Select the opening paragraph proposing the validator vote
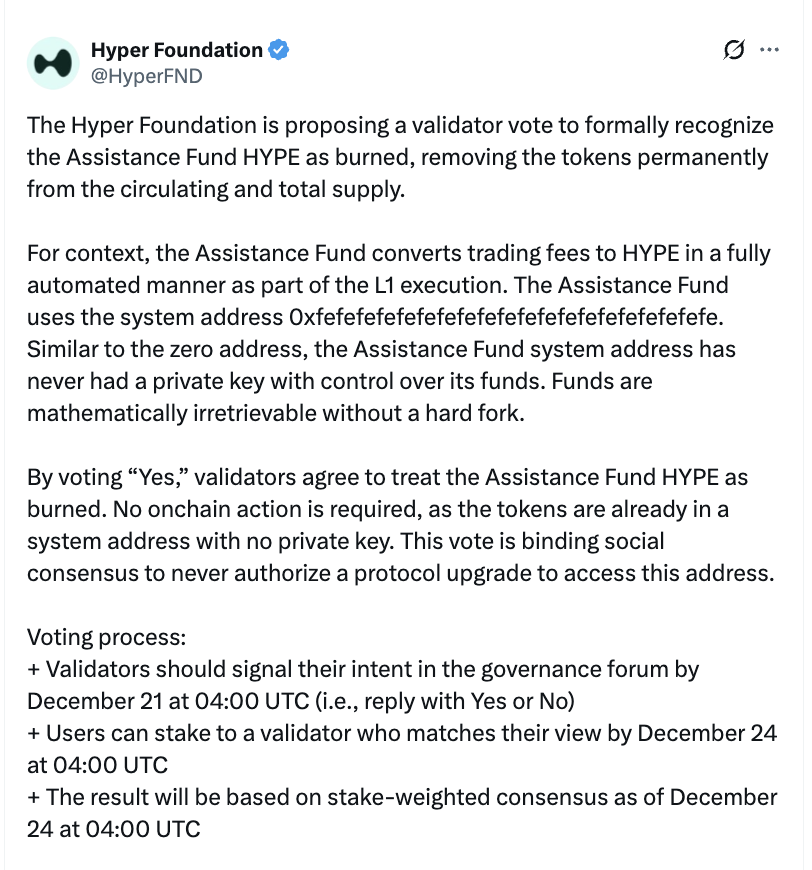812x870 pixels. tap(400, 157)
